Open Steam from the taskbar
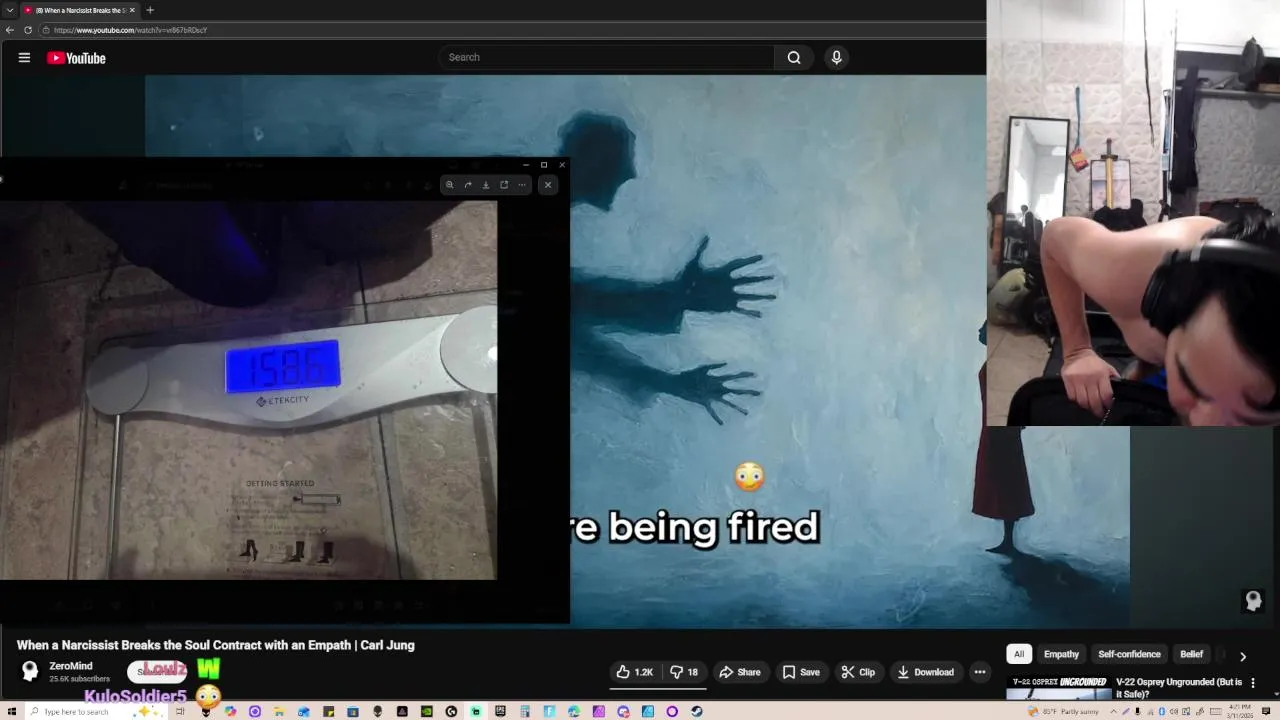Screen dimensions: 1280x720 696,711
